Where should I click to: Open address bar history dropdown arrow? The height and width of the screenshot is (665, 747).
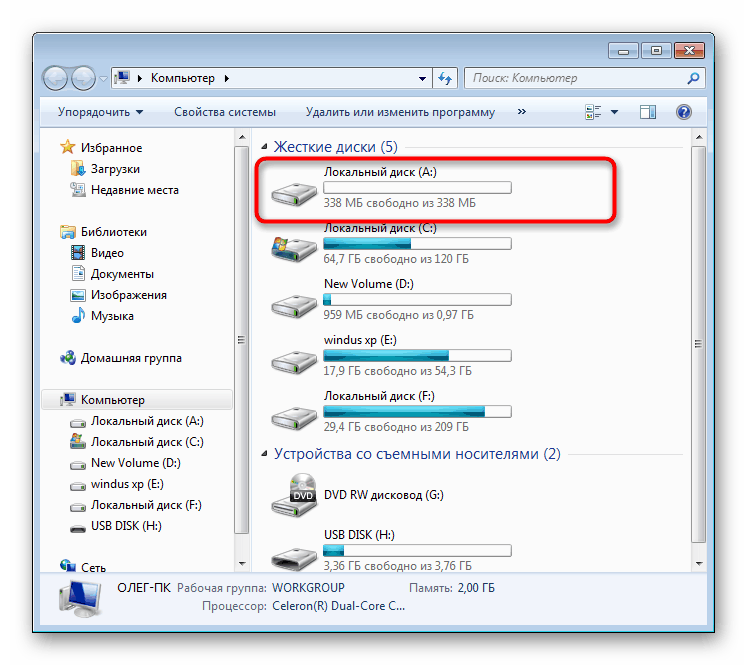[x=422, y=78]
